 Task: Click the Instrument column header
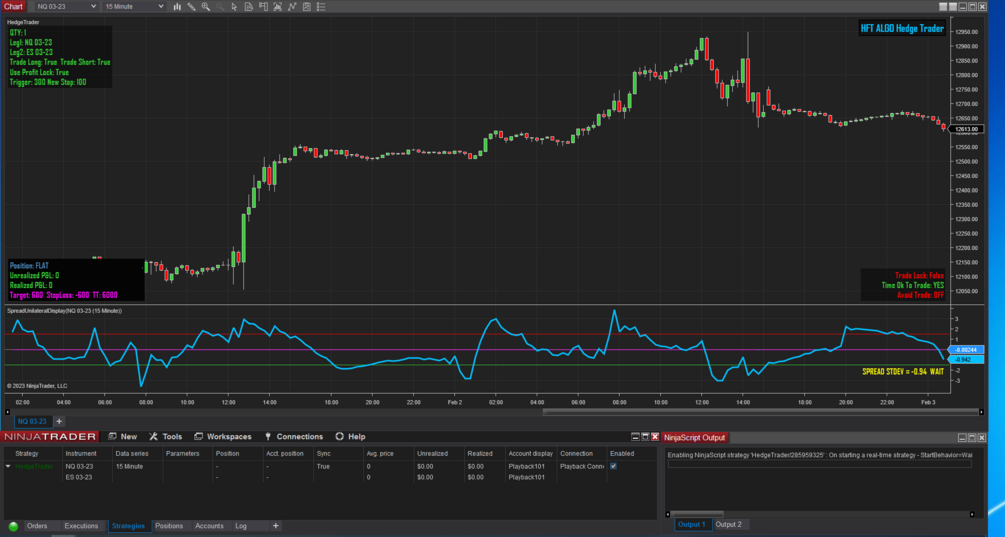(x=81, y=453)
